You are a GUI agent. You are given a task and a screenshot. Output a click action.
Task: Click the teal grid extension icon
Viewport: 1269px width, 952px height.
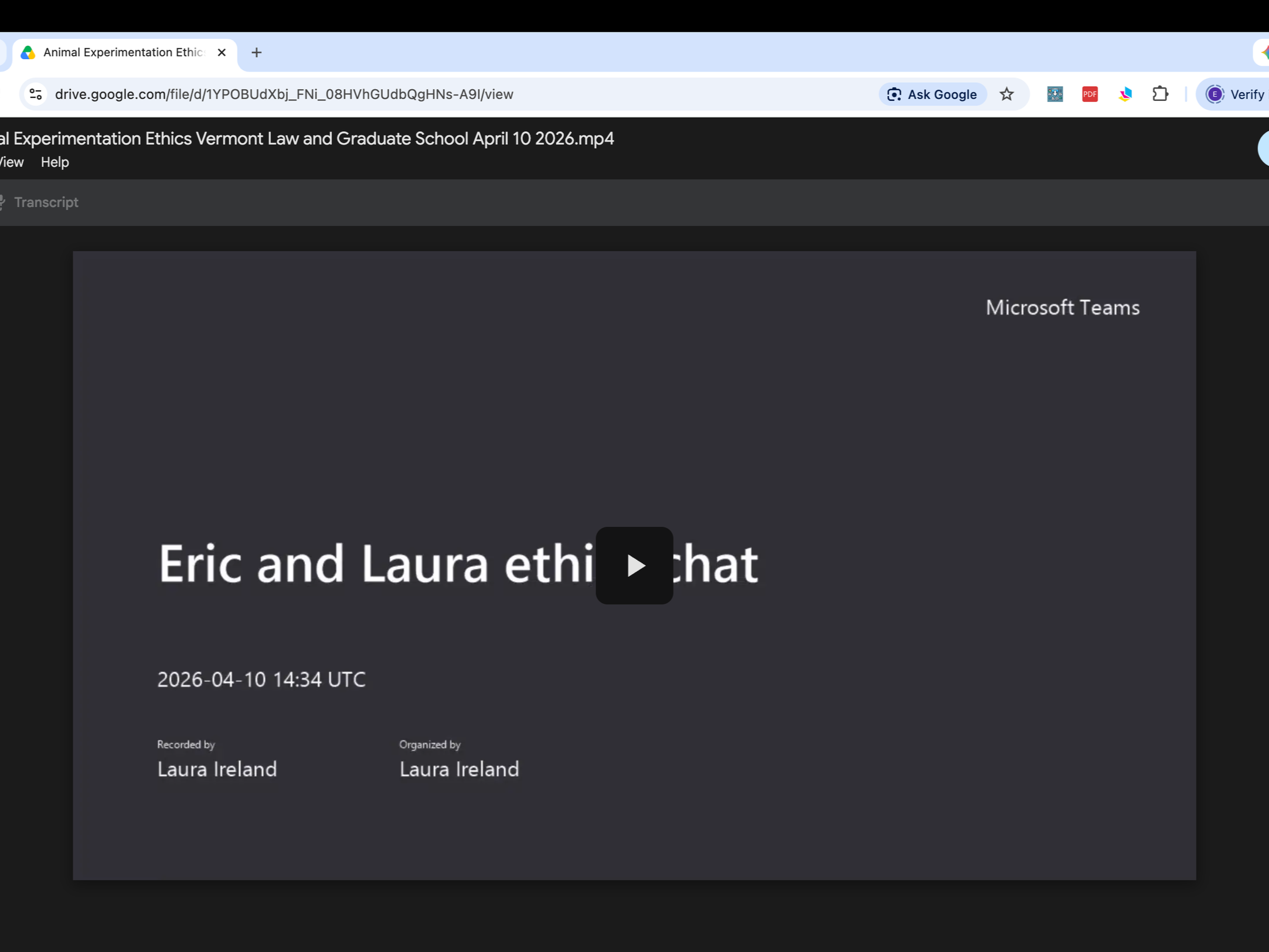click(x=1054, y=94)
